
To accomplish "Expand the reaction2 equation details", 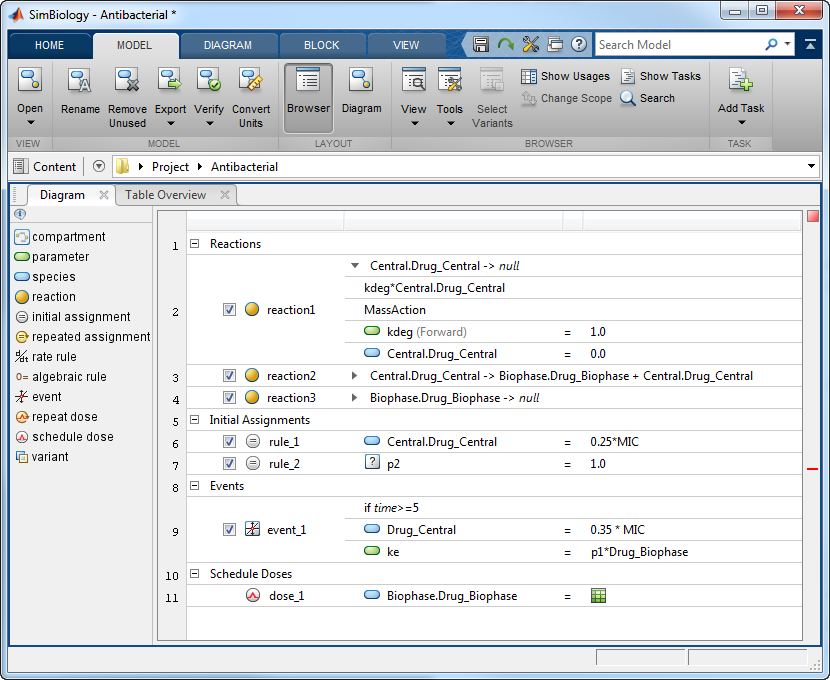I will coord(354,376).
